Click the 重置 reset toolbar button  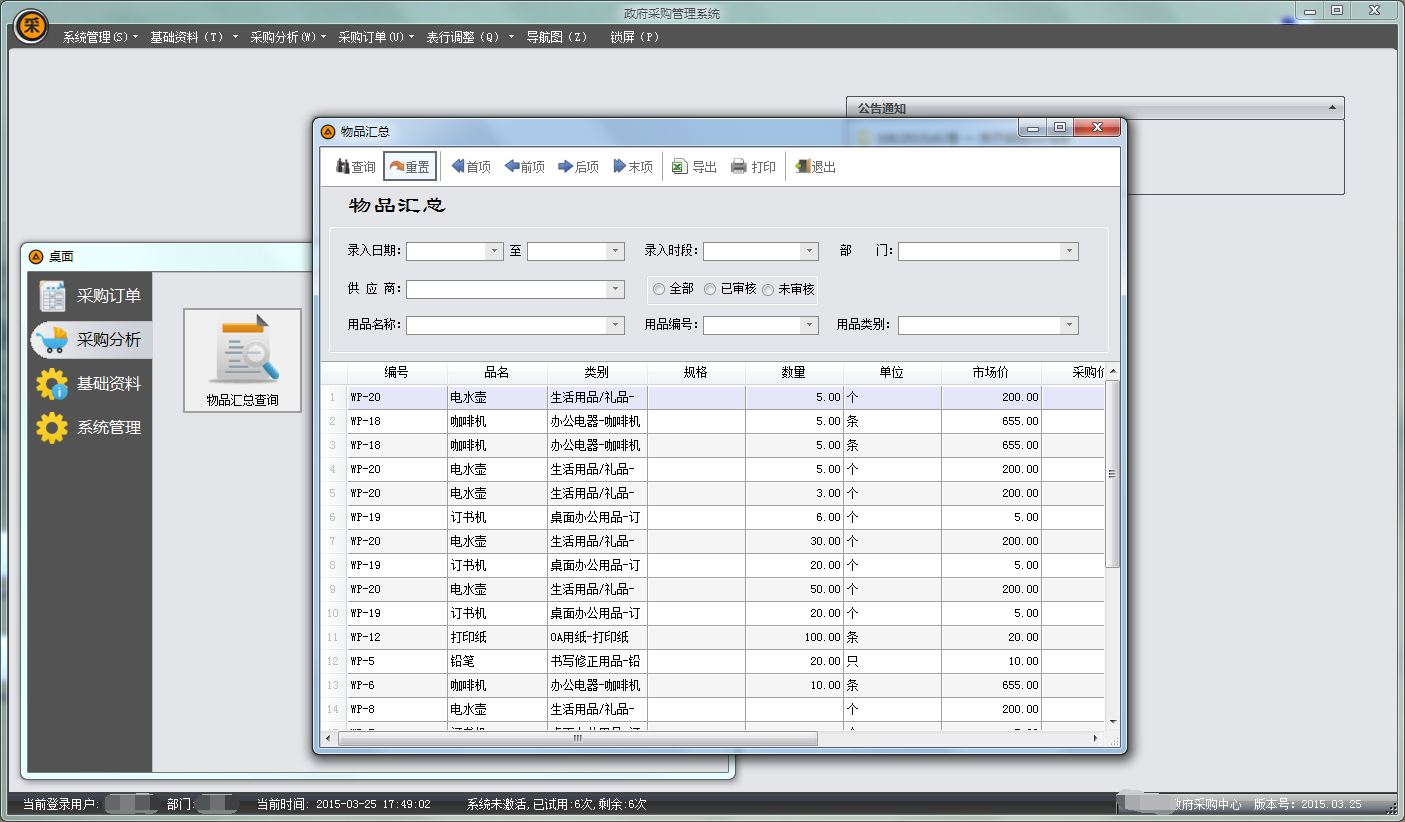point(410,166)
